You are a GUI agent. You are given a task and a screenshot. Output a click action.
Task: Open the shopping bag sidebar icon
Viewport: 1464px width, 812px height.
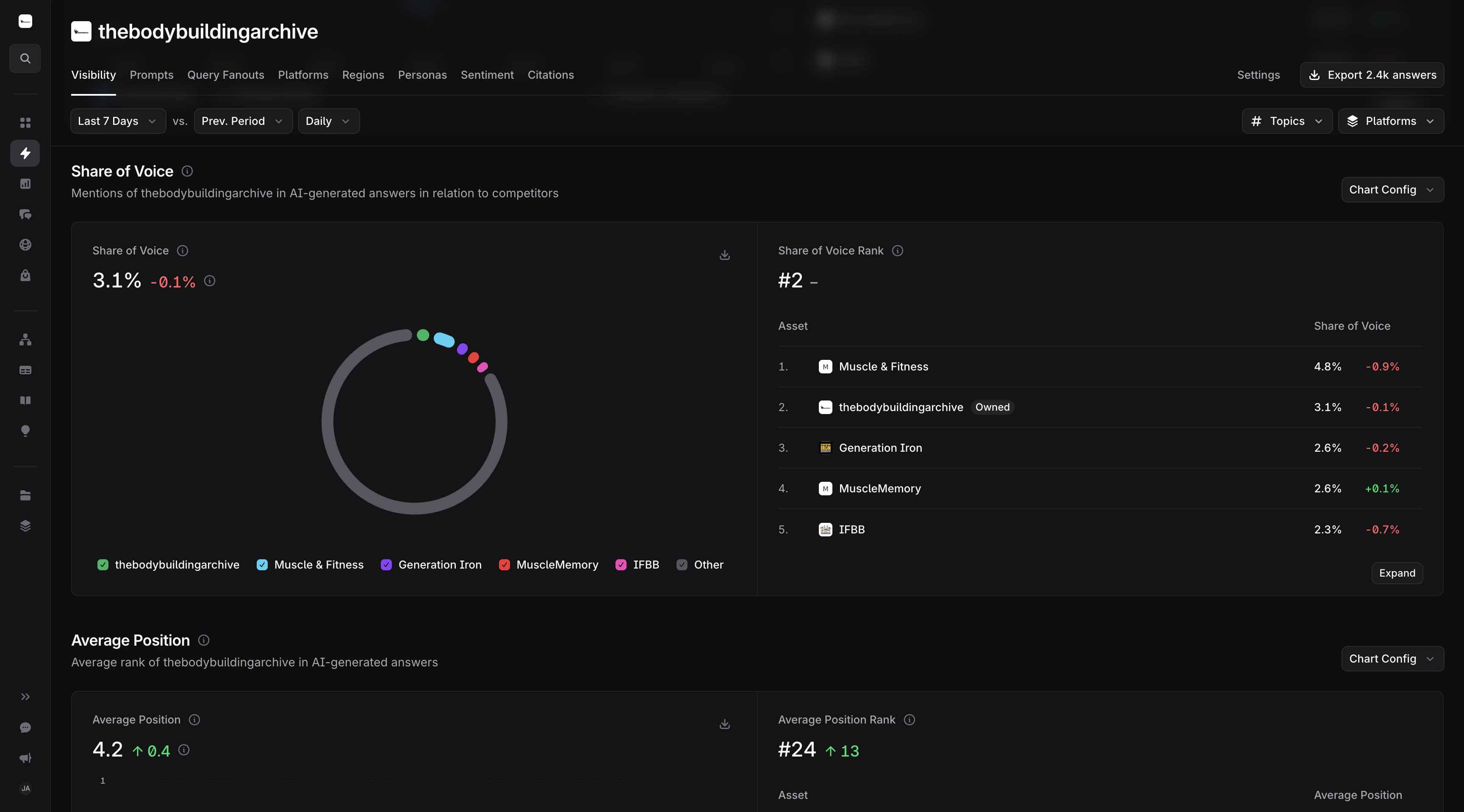(25, 276)
